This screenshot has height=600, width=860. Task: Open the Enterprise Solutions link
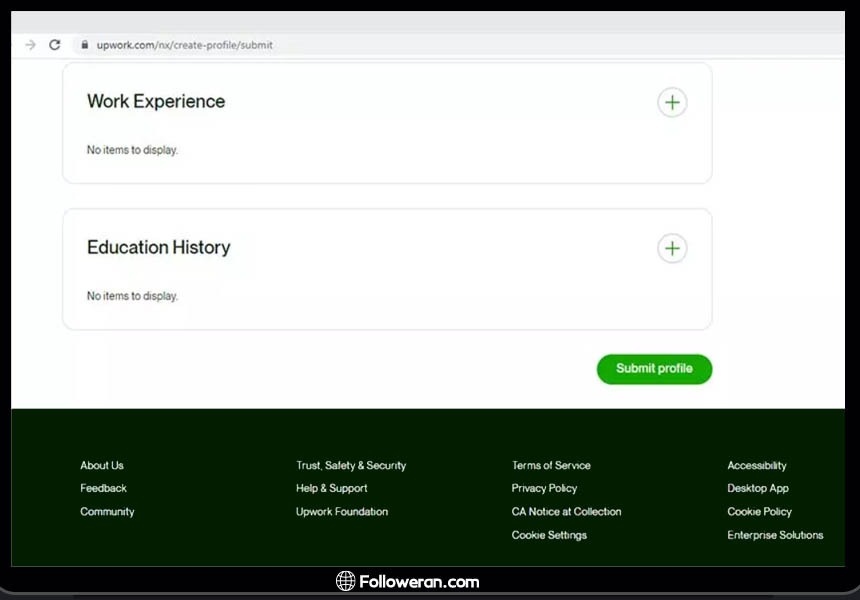point(775,535)
